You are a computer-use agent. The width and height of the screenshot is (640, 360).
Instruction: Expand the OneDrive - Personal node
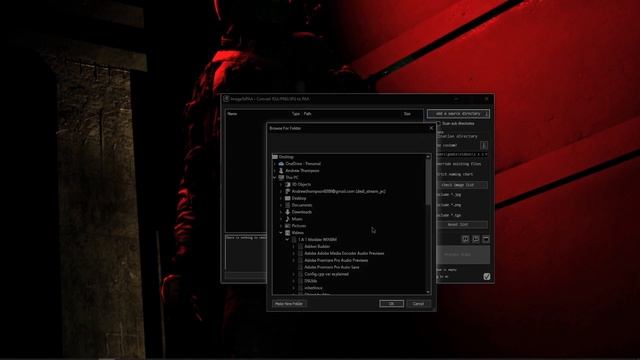click(275, 164)
